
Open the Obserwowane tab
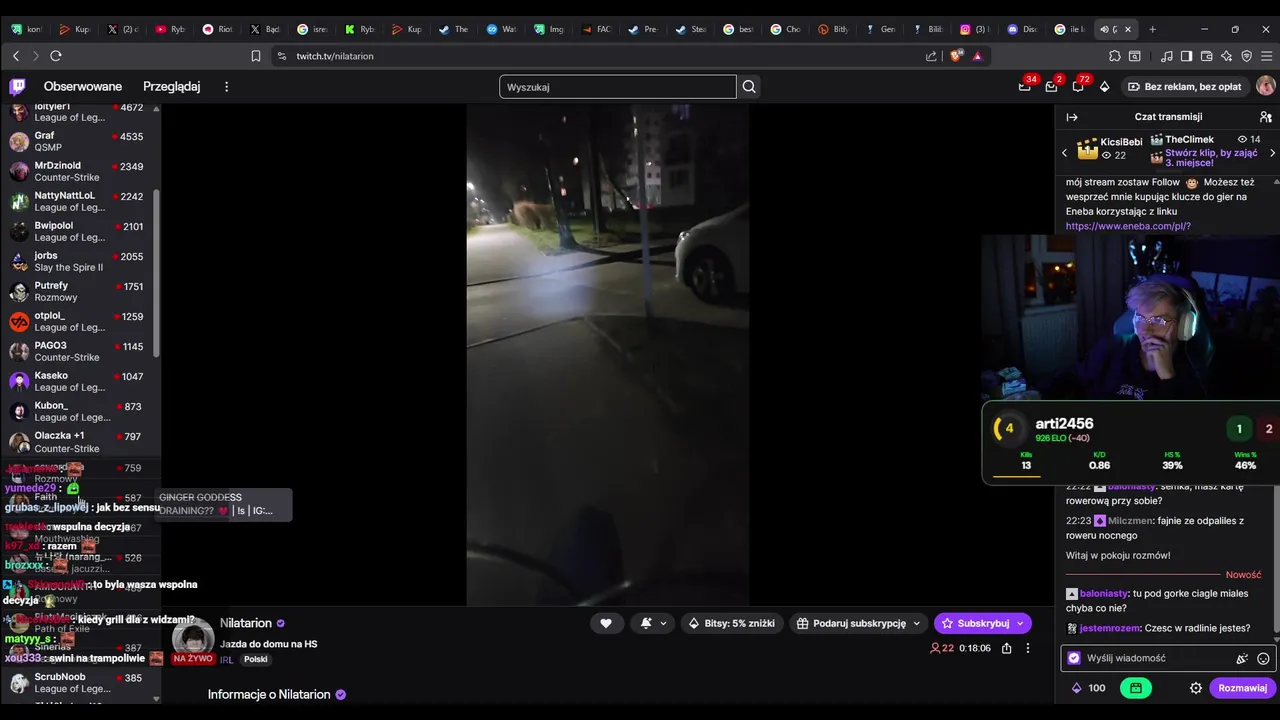tap(83, 87)
